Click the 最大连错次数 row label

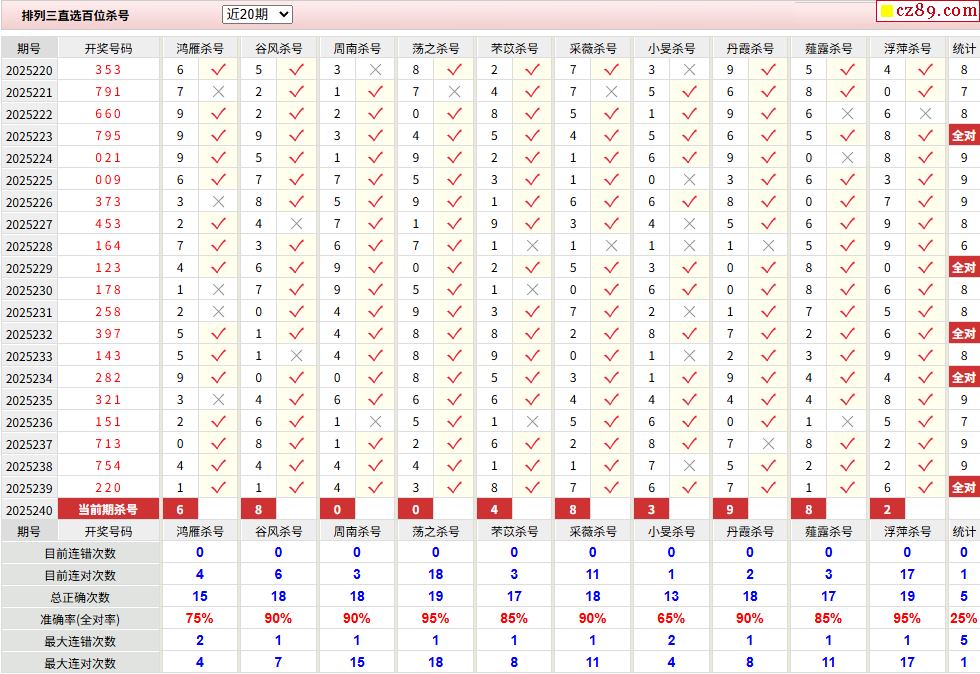80,641
